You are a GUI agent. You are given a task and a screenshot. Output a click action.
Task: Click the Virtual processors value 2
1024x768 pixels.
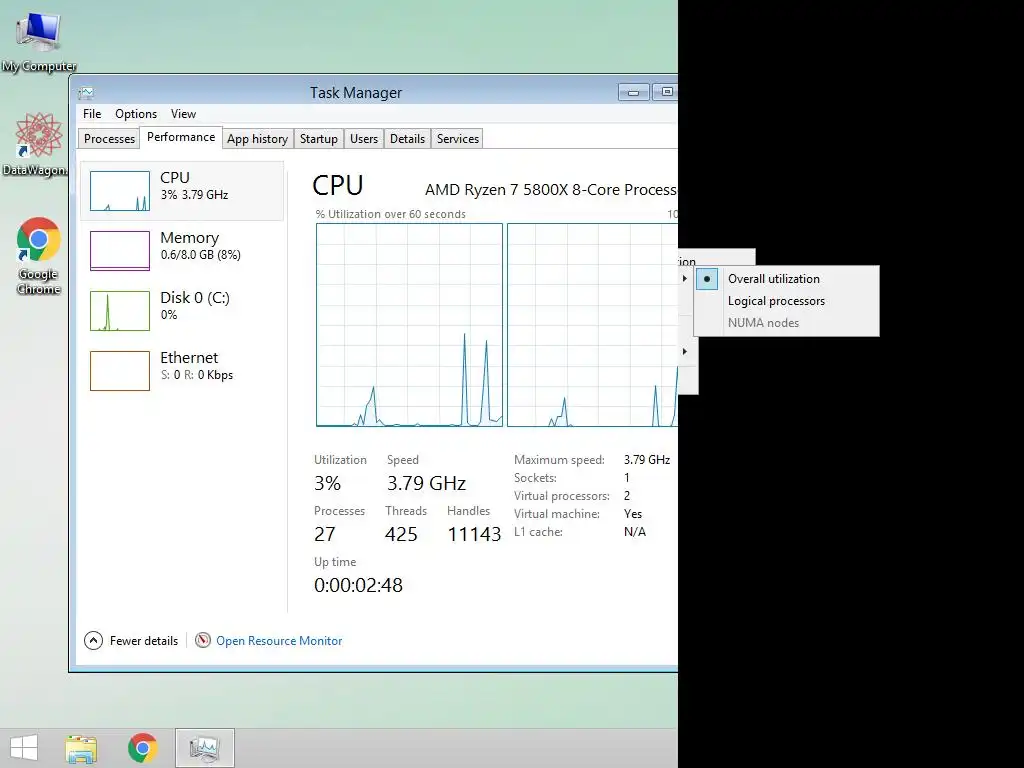tap(627, 496)
